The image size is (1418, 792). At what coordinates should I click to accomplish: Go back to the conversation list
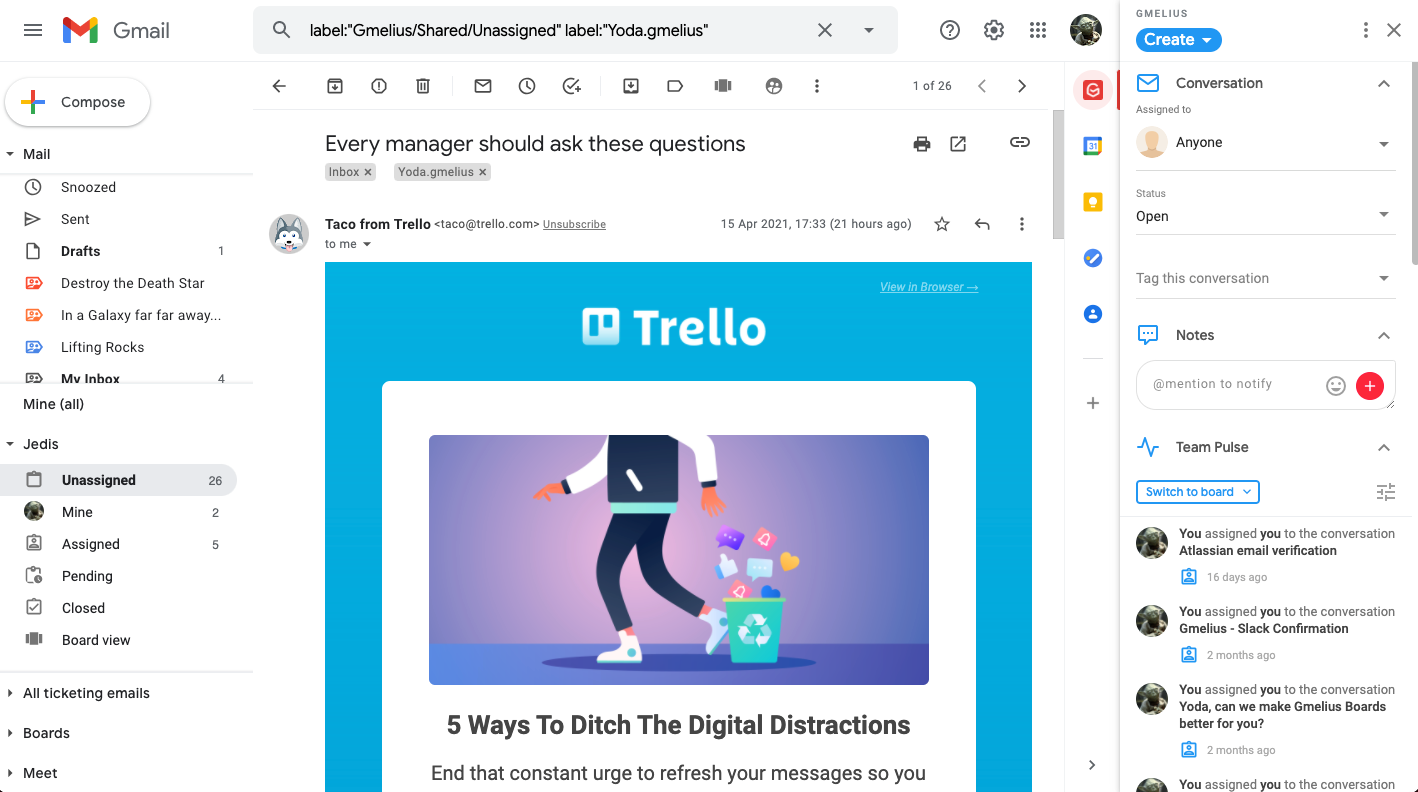pos(279,86)
